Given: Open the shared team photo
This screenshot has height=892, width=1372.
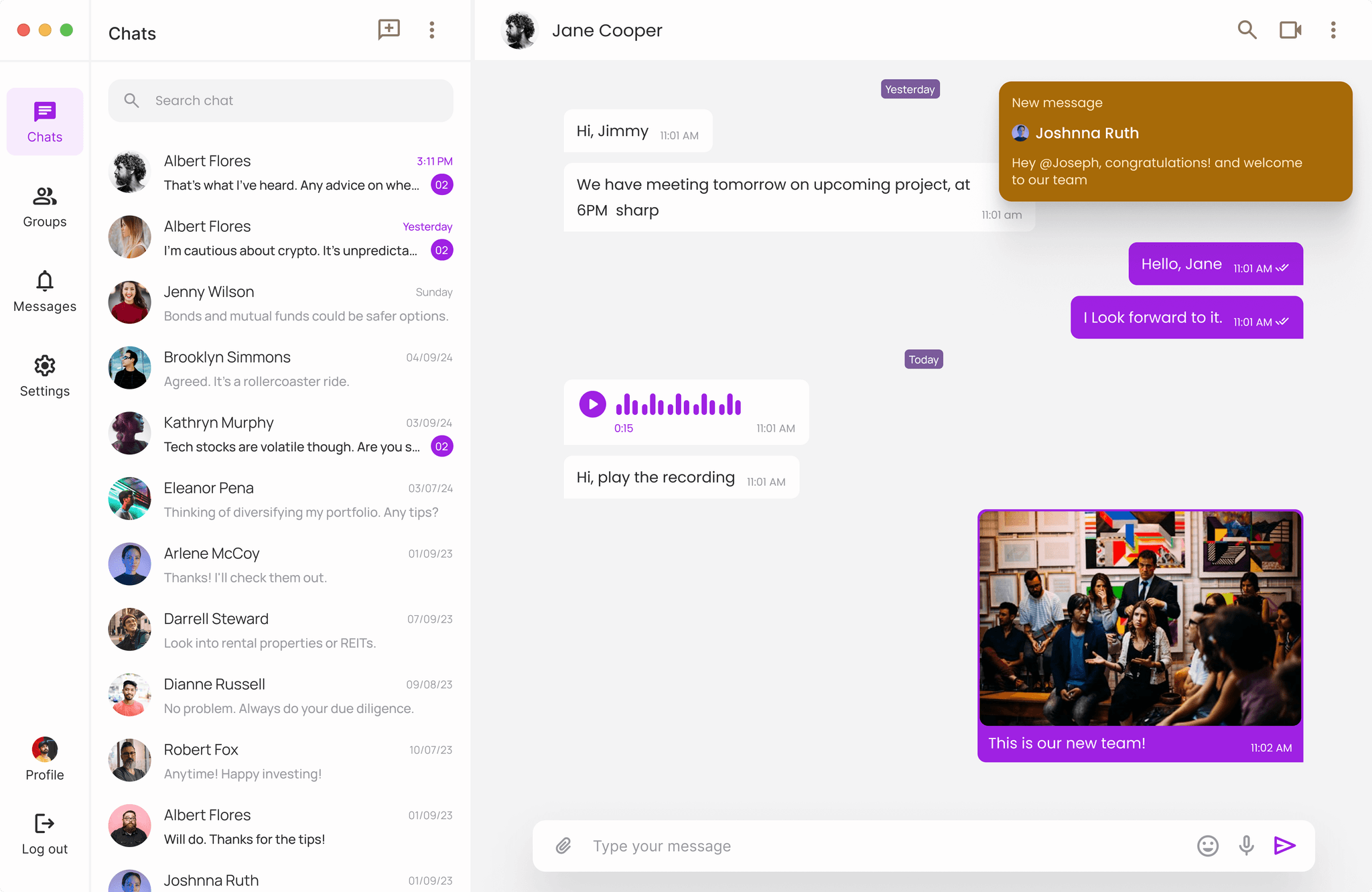Looking at the screenshot, I should pos(1140,618).
